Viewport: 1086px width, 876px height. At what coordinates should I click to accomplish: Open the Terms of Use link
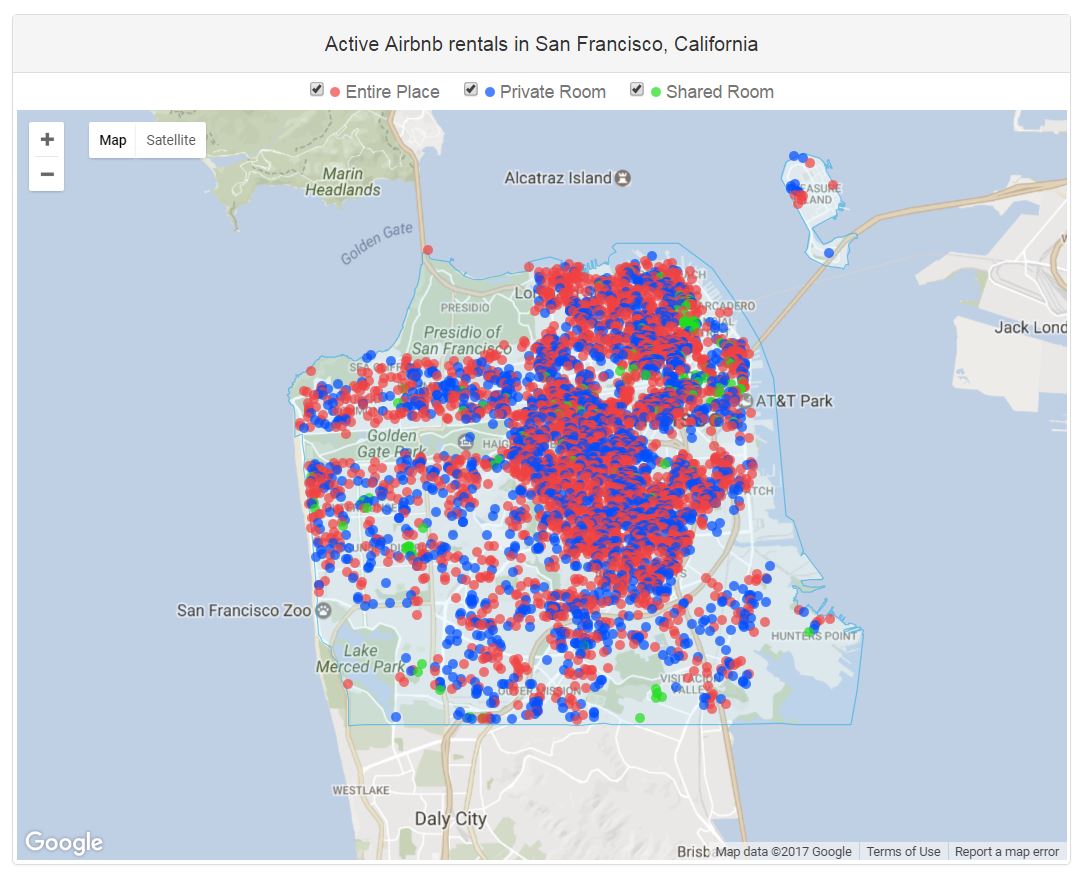(x=903, y=852)
